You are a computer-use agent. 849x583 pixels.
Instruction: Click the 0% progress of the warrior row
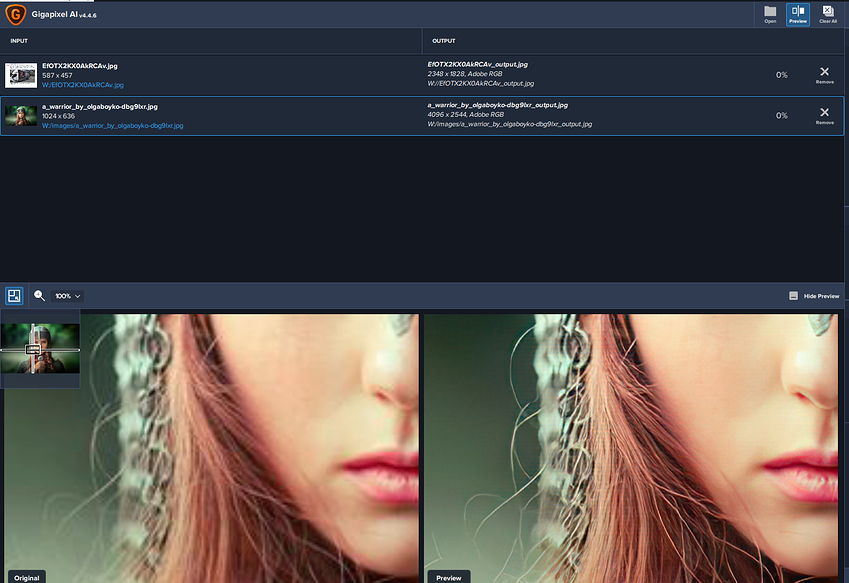(x=781, y=115)
